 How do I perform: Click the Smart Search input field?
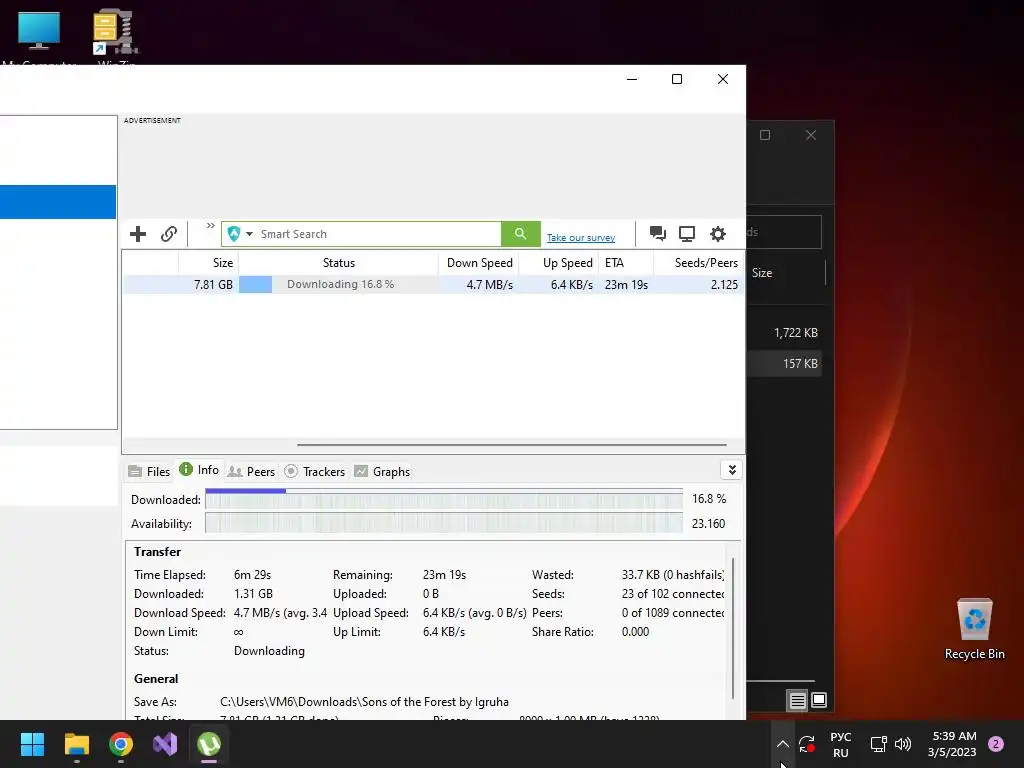(x=379, y=234)
